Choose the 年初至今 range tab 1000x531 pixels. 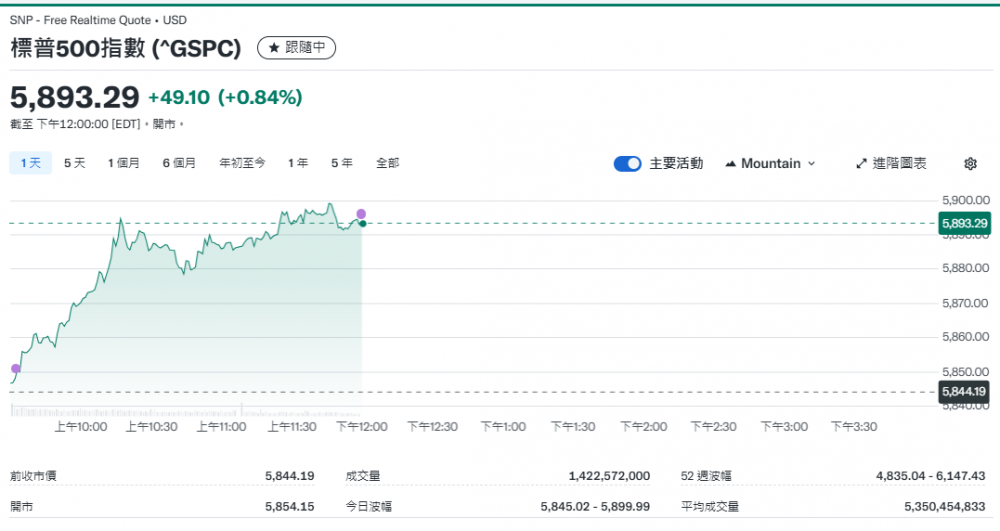[x=242, y=163]
